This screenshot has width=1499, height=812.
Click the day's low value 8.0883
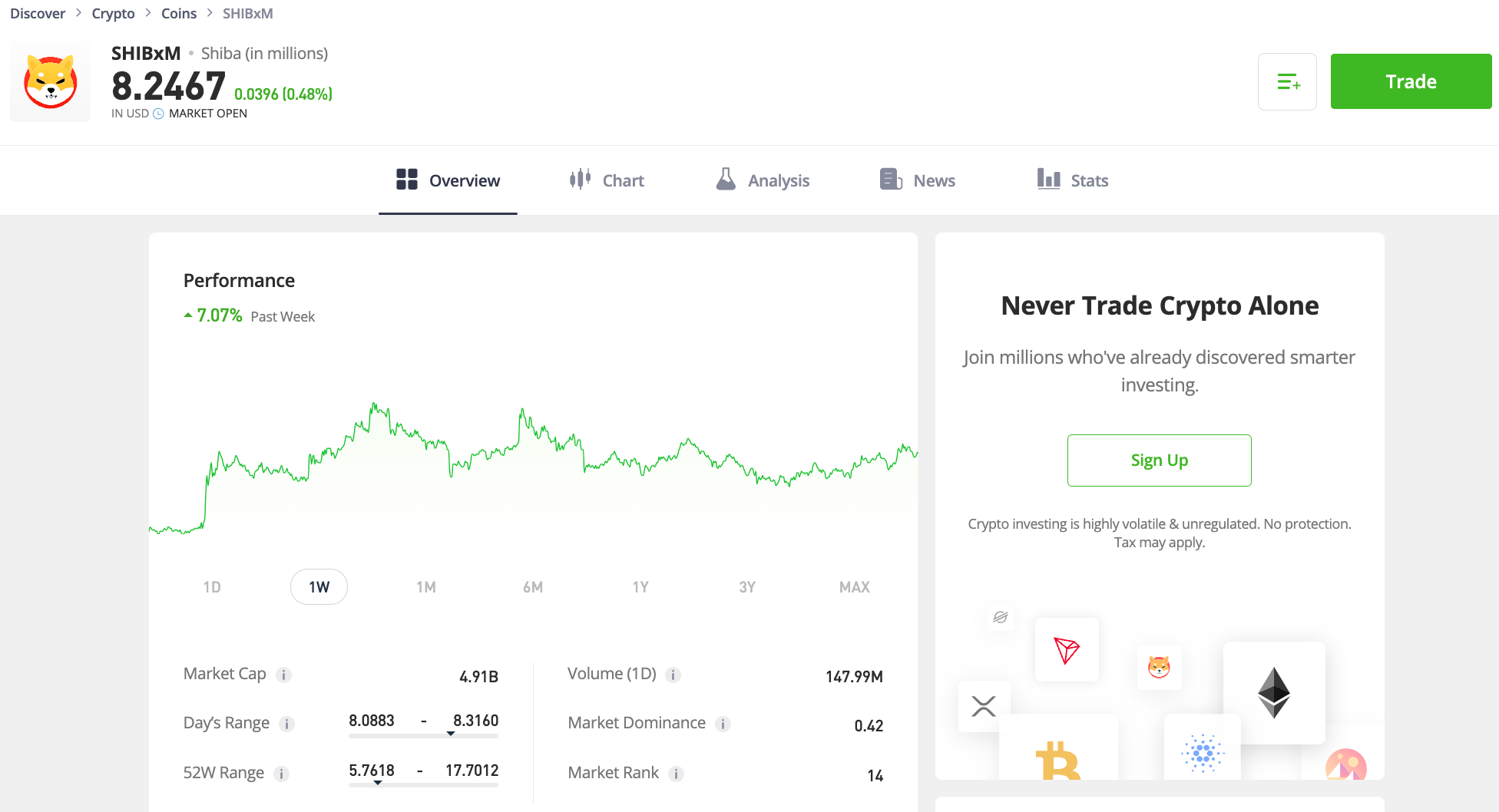coord(372,721)
